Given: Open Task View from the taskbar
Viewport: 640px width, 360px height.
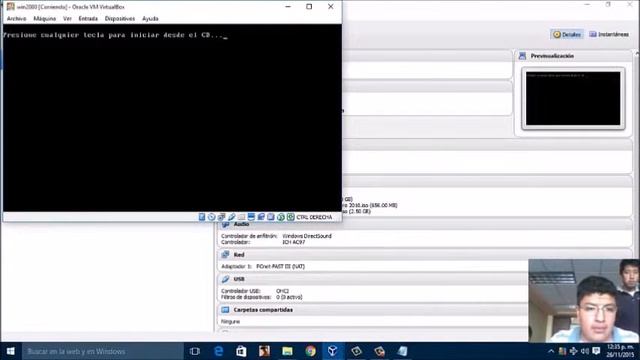Looking at the screenshot, I should (x=195, y=351).
